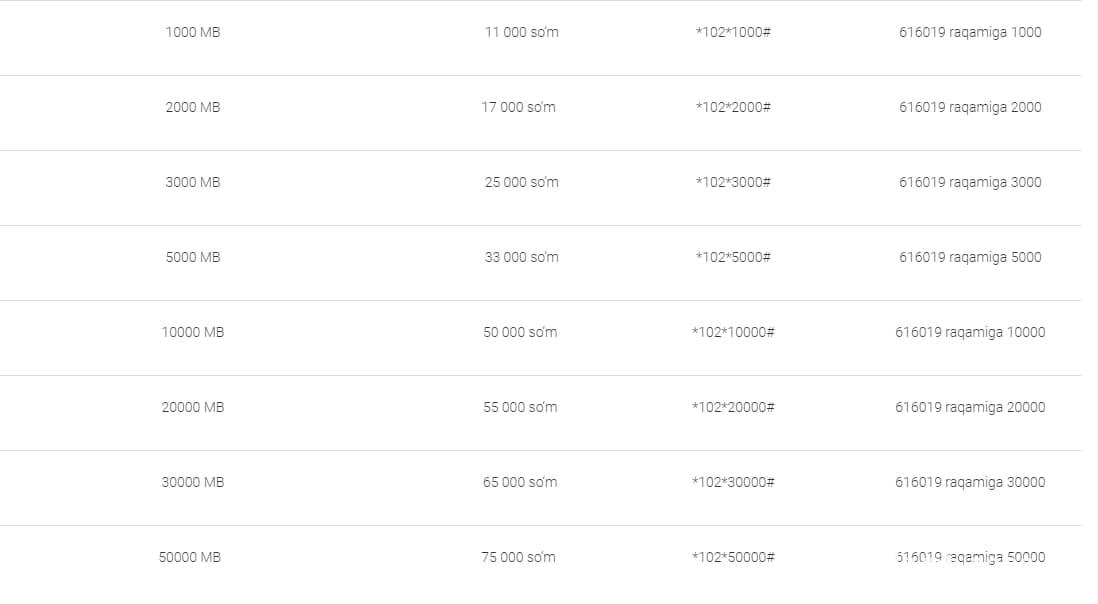This screenshot has height=604, width=1098.
Task: Select the 75 000 so'm price
Action: pos(518,557)
